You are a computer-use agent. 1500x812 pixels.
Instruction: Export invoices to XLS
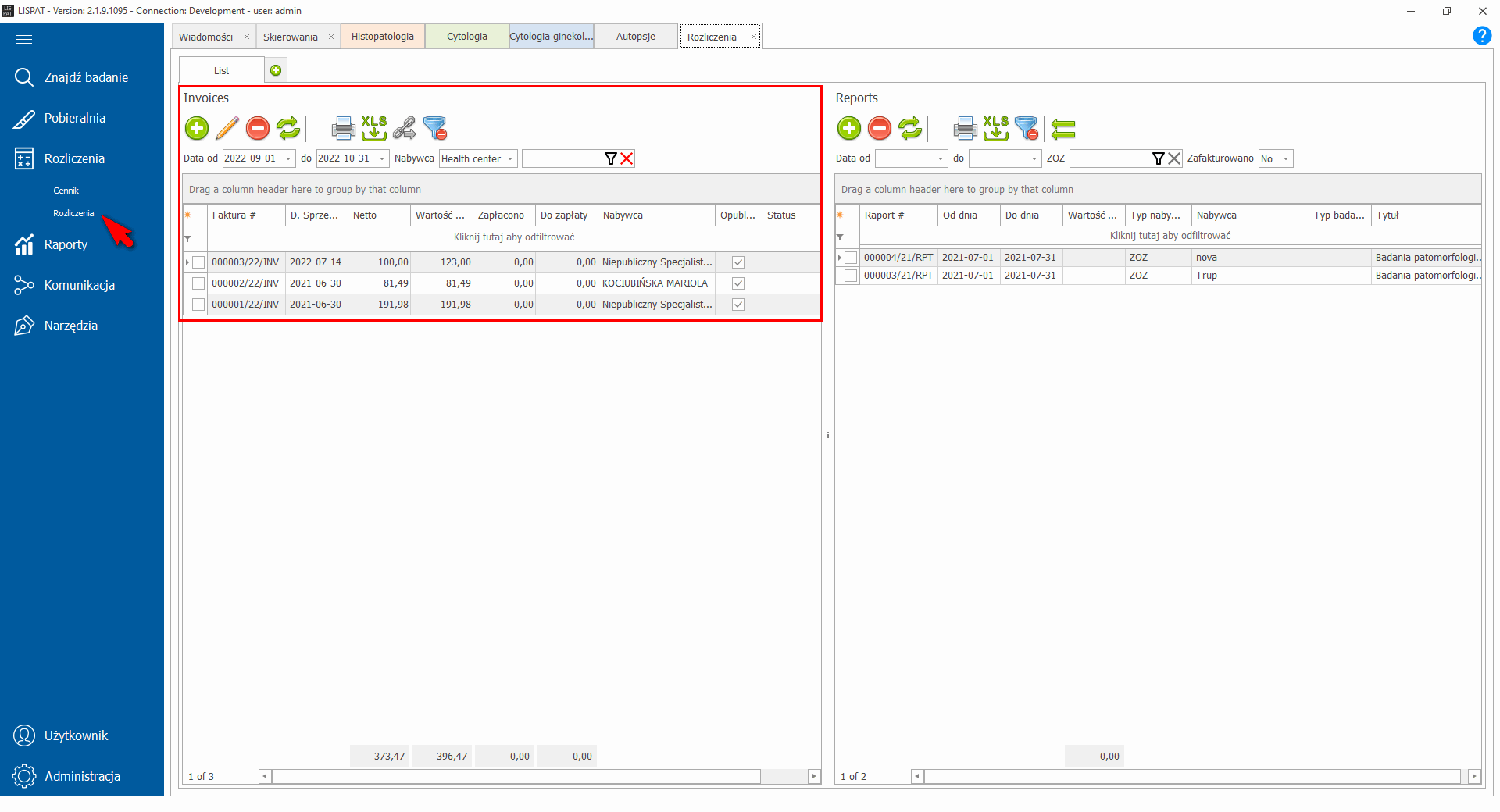point(373,128)
